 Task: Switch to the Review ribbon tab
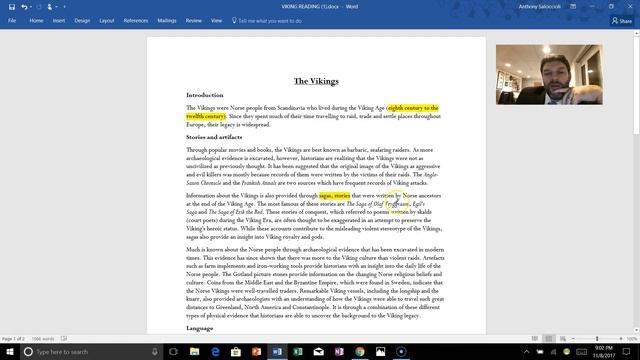(193, 20)
